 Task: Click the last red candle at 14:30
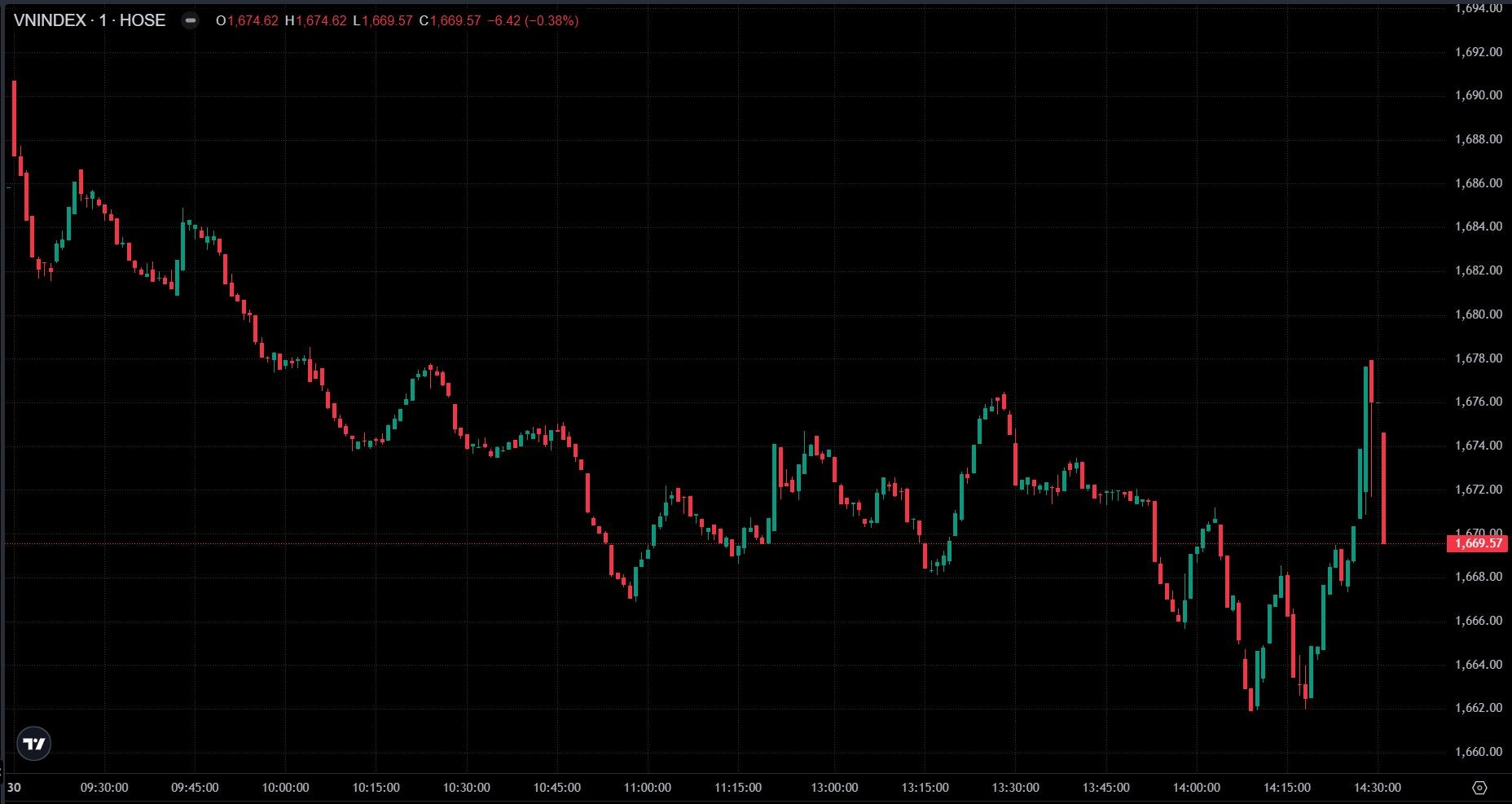(1384, 489)
